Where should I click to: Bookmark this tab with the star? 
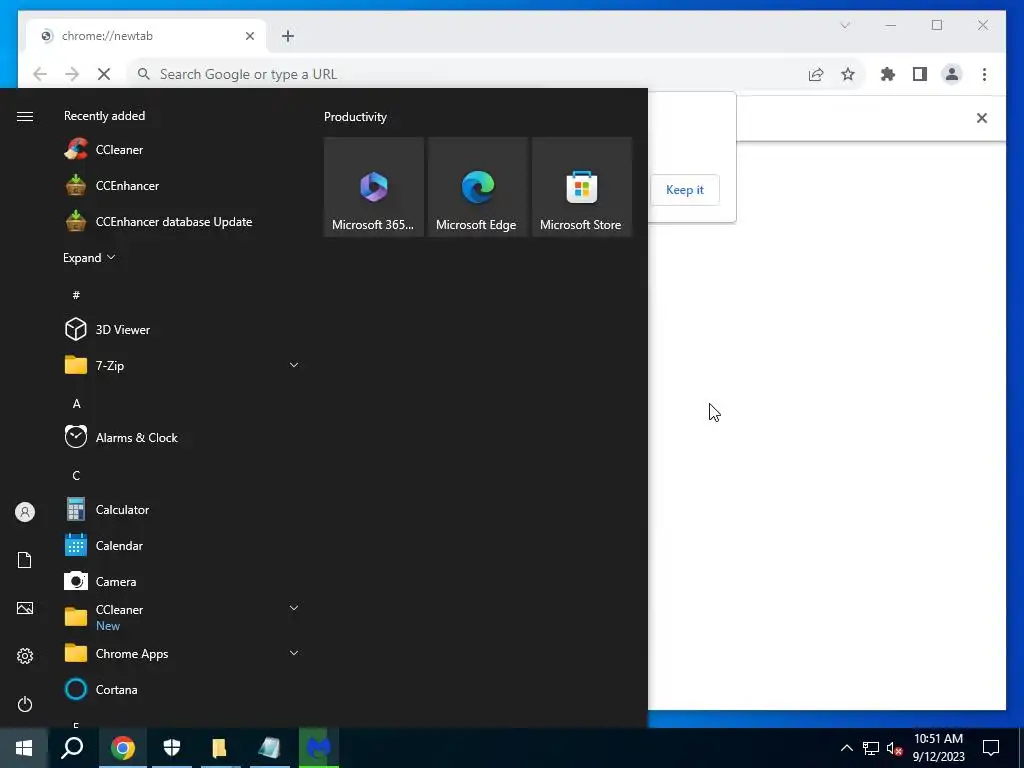click(x=848, y=74)
